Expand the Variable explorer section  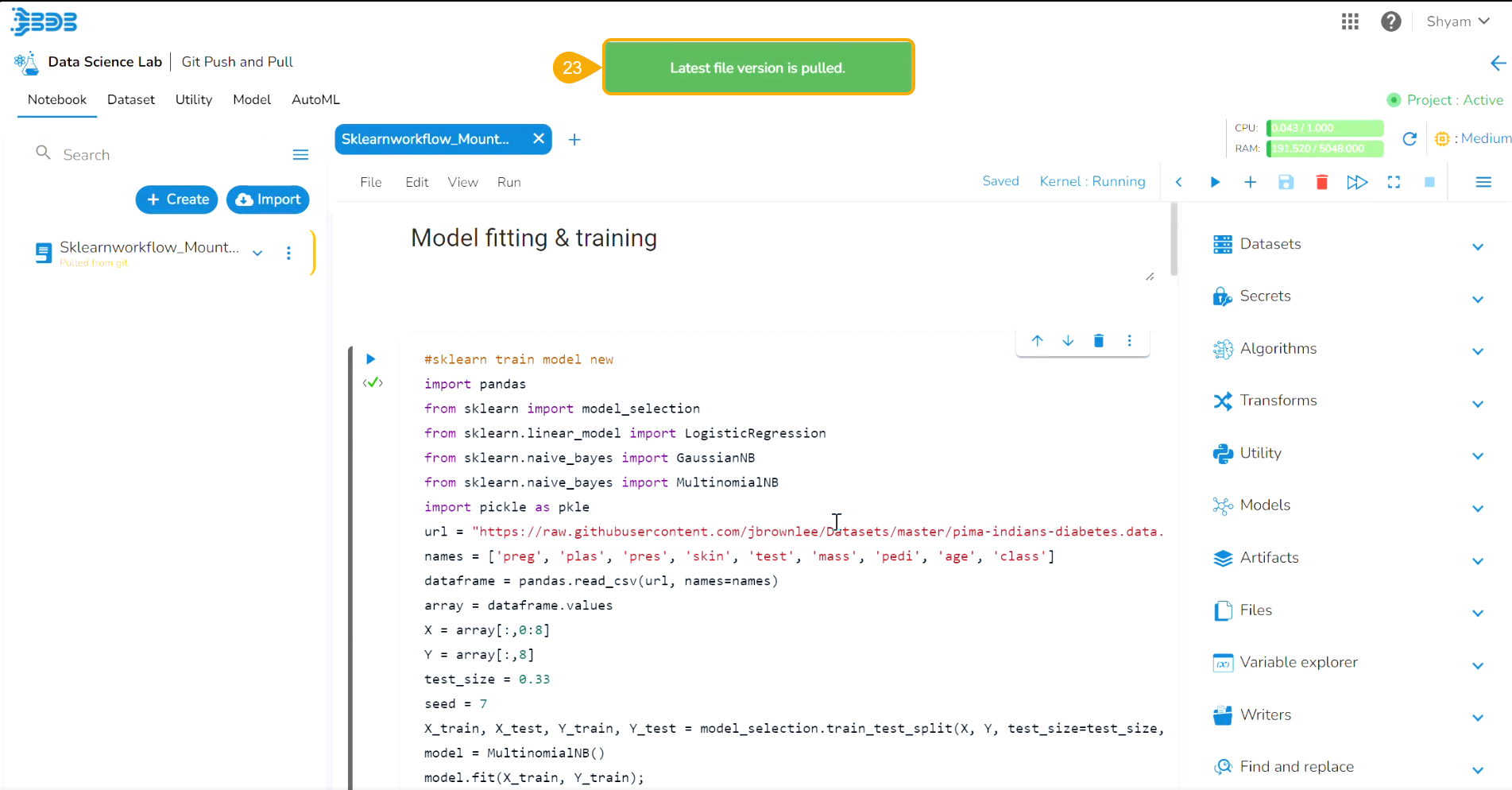[1477, 664]
